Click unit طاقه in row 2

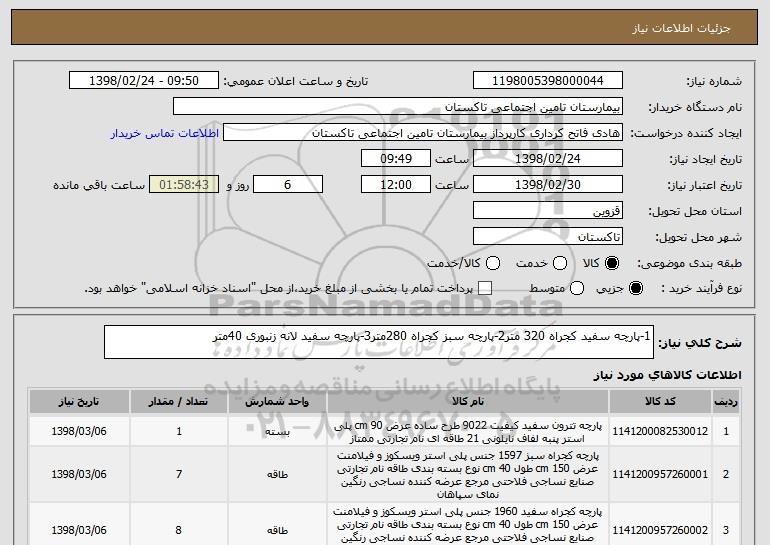277,474
